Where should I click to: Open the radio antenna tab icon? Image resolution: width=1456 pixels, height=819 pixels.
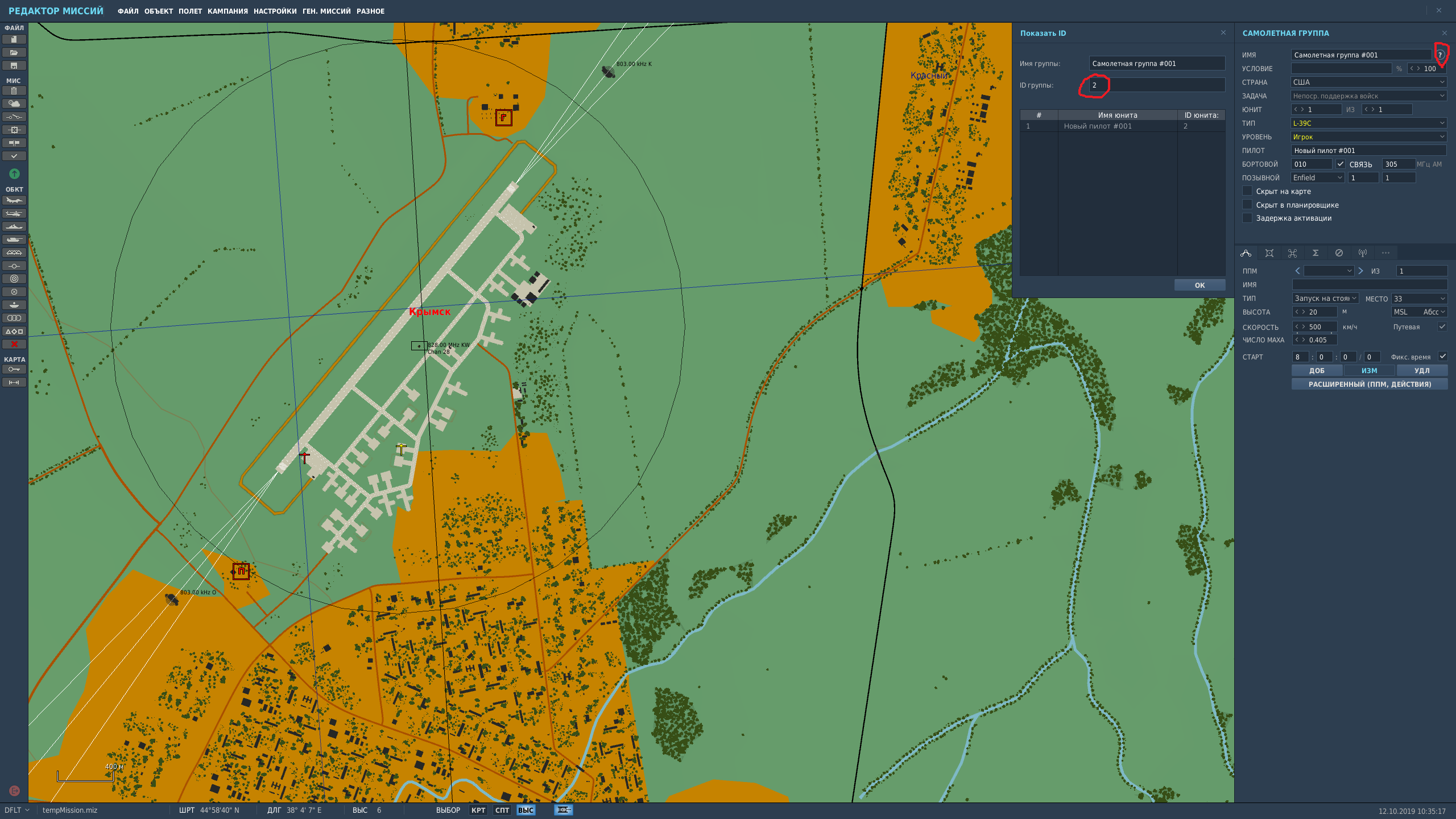1362,253
